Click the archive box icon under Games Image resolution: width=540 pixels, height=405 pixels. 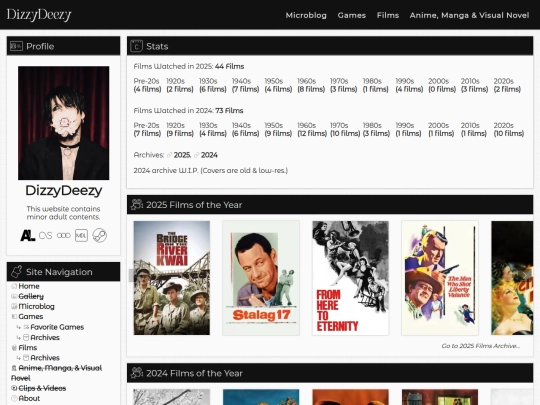click(x=26, y=337)
